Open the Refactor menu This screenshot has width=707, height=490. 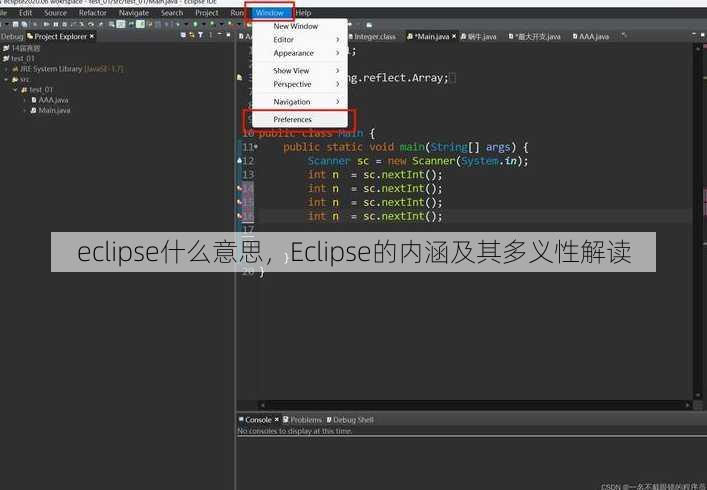click(92, 13)
